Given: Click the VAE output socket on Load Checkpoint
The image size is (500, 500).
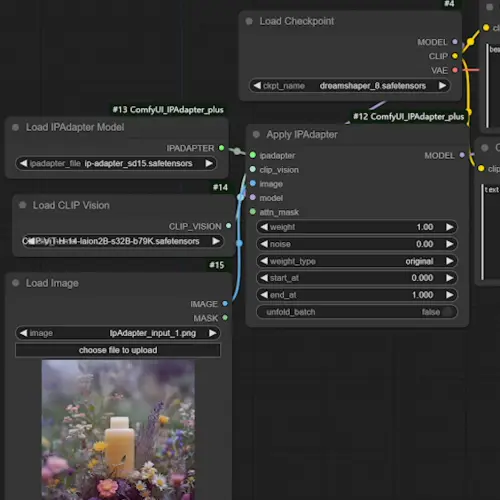Looking at the screenshot, I should (455, 70).
